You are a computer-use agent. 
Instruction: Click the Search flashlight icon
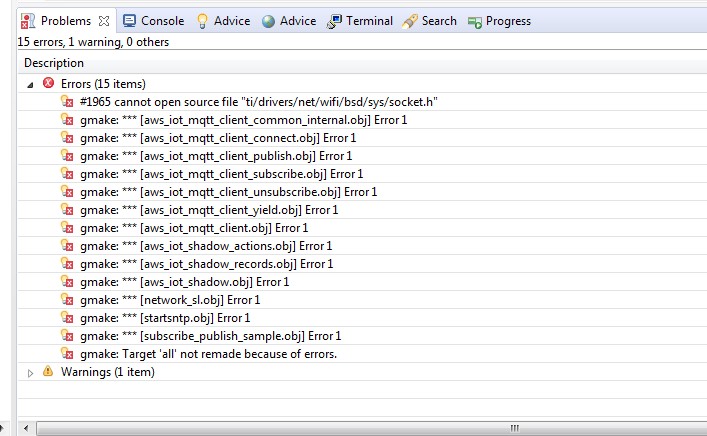410,21
